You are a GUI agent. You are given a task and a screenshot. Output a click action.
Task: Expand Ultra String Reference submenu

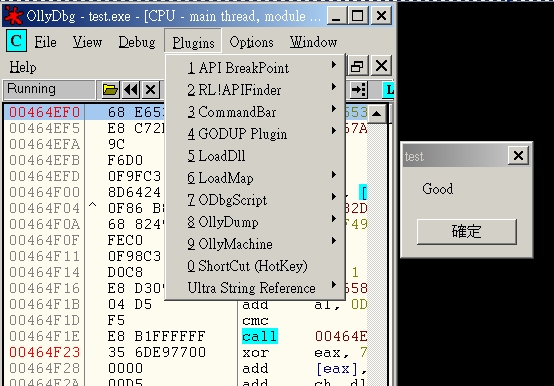pyautogui.click(x=255, y=288)
